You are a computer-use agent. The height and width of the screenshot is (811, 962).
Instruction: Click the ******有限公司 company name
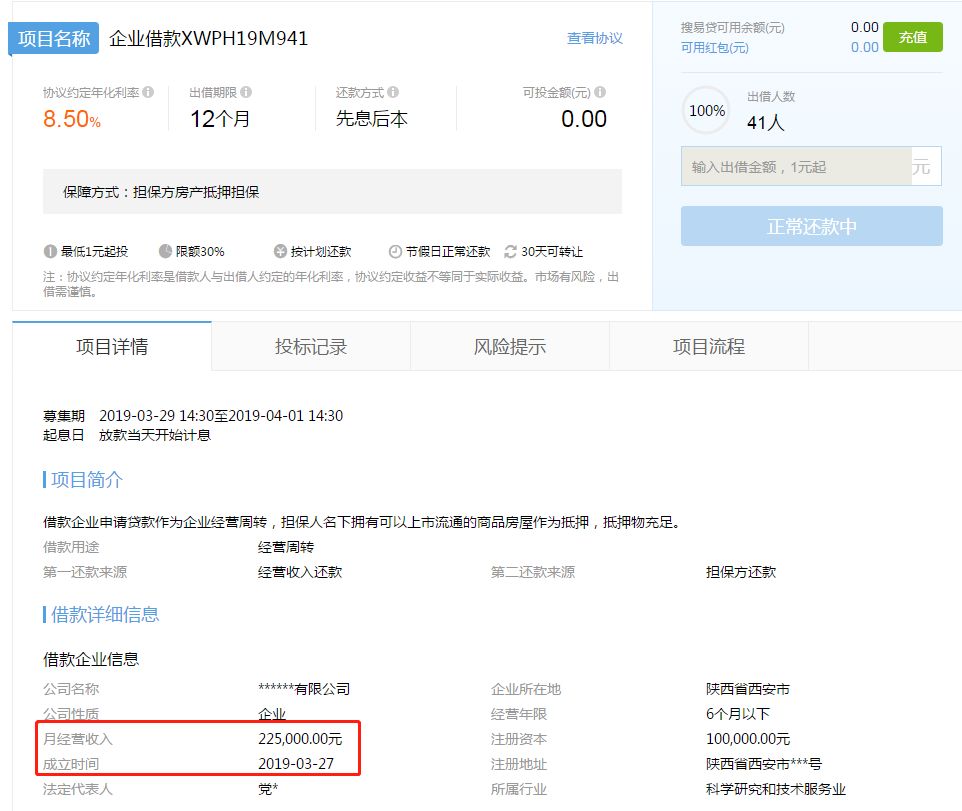coord(304,689)
